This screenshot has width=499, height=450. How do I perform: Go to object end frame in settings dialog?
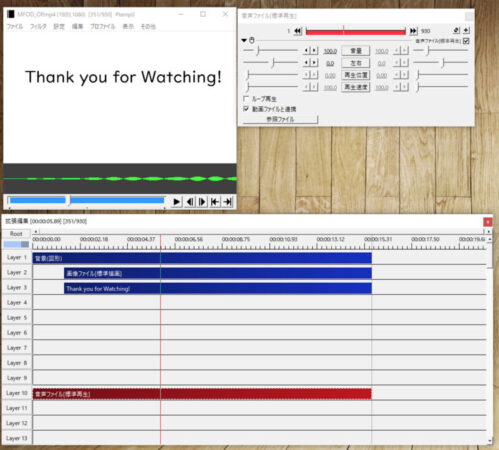click(x=413, y=31)
